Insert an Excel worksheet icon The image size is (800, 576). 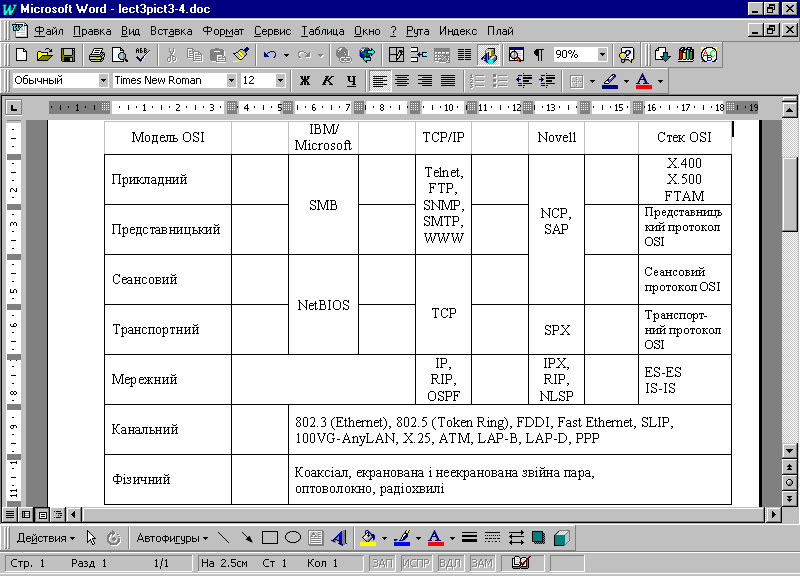(x=442, y=55)
